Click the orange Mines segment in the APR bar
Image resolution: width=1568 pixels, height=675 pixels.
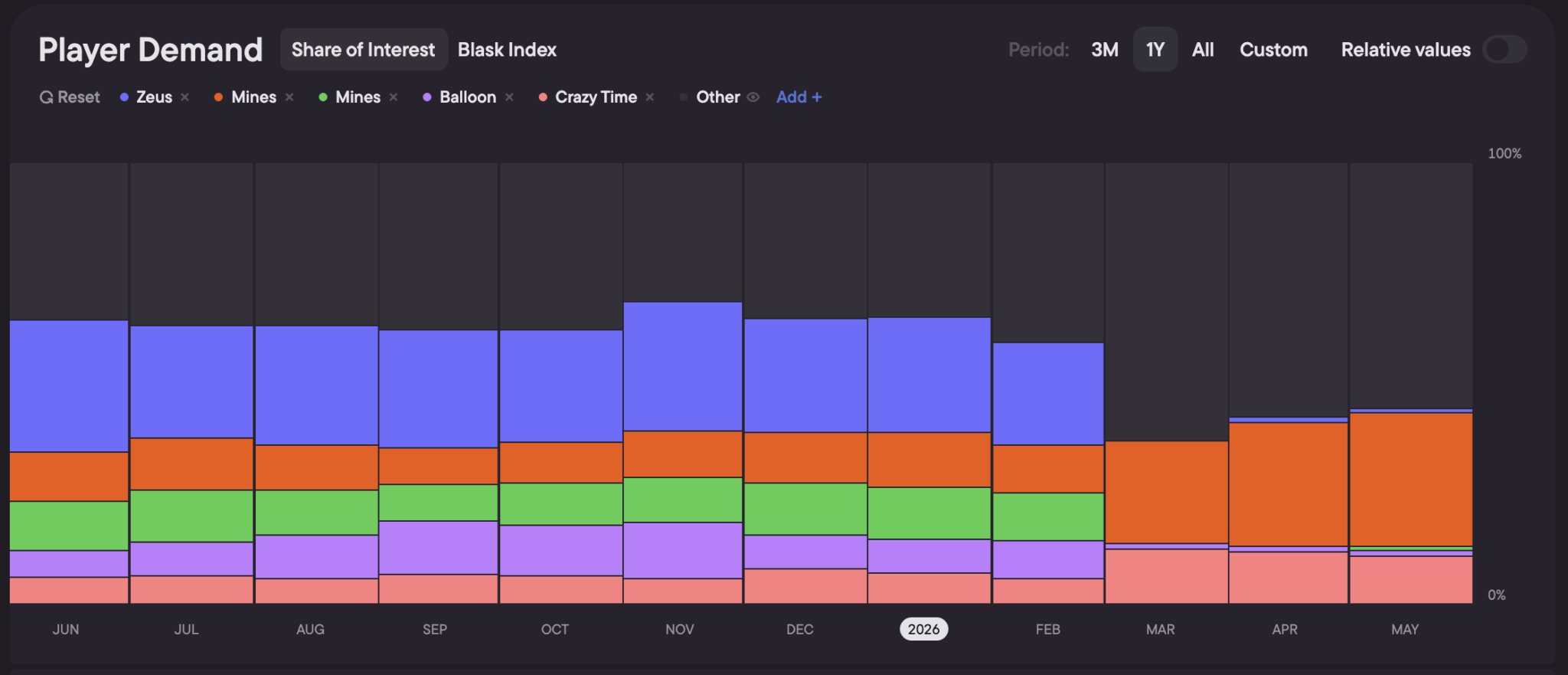[1289, 484]
